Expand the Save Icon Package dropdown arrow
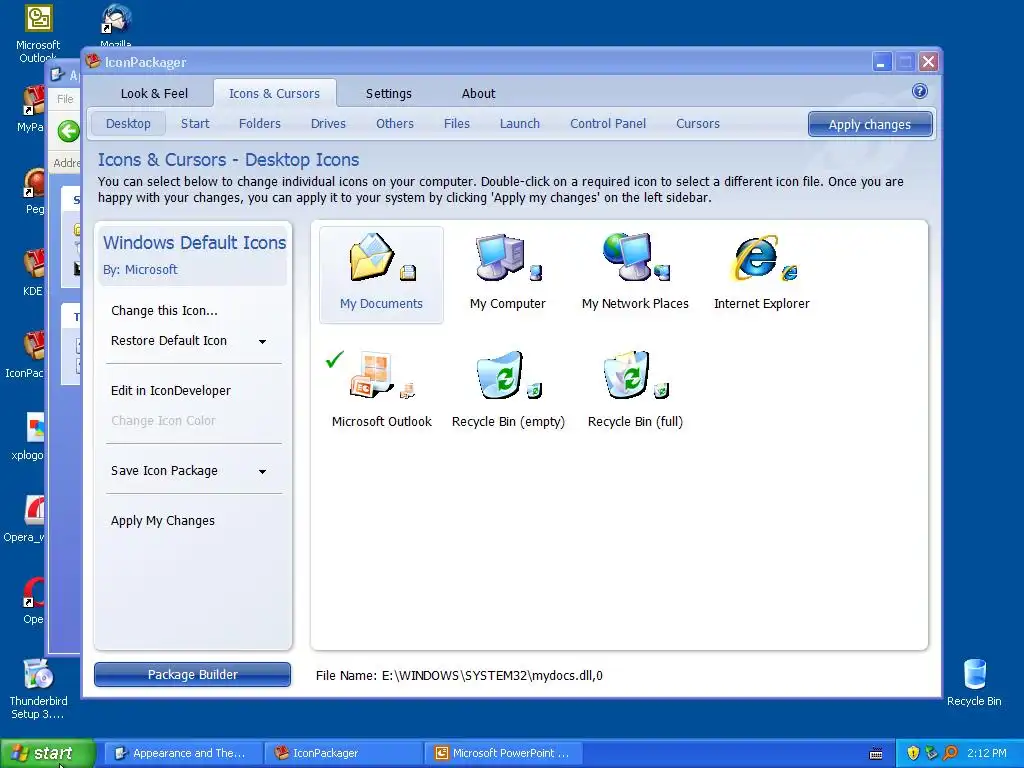Image resolution: width=1024 pixels, height=768 pixels. coord(262,472)
